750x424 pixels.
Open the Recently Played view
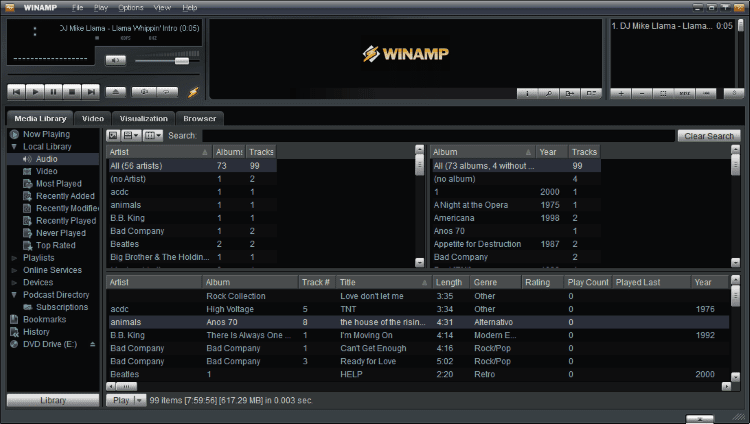66,221
